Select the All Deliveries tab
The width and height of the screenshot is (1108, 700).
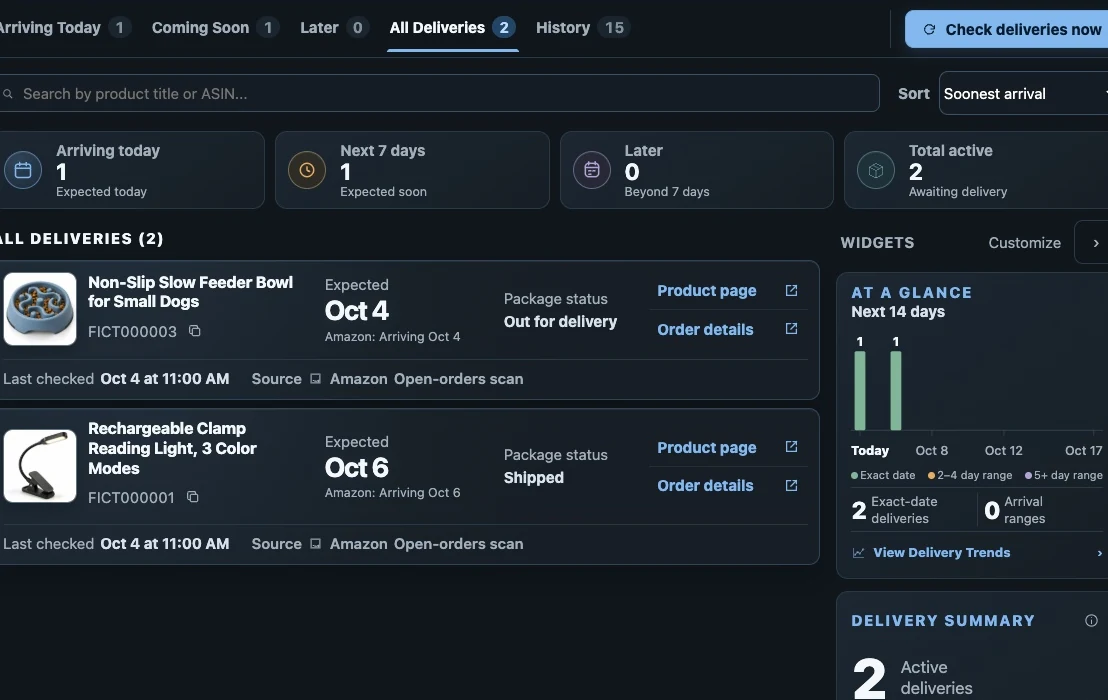point(452,28)
